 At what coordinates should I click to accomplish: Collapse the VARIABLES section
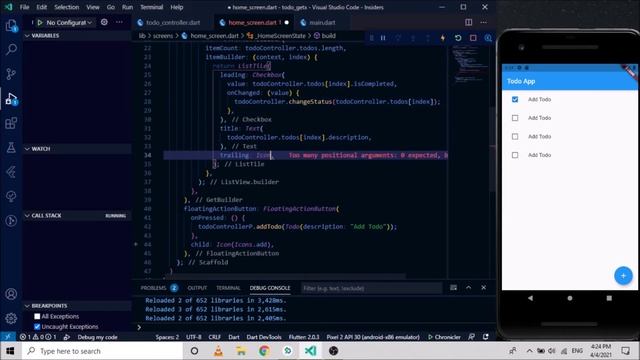[x=77, y=36]
